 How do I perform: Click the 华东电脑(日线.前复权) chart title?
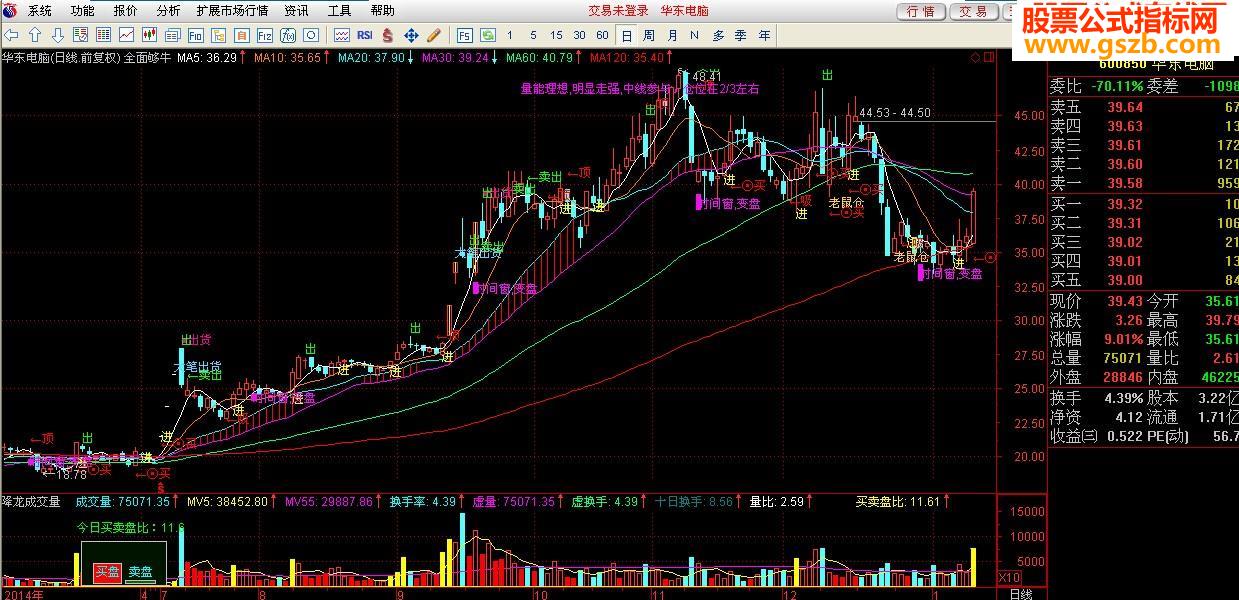[61, 58]
